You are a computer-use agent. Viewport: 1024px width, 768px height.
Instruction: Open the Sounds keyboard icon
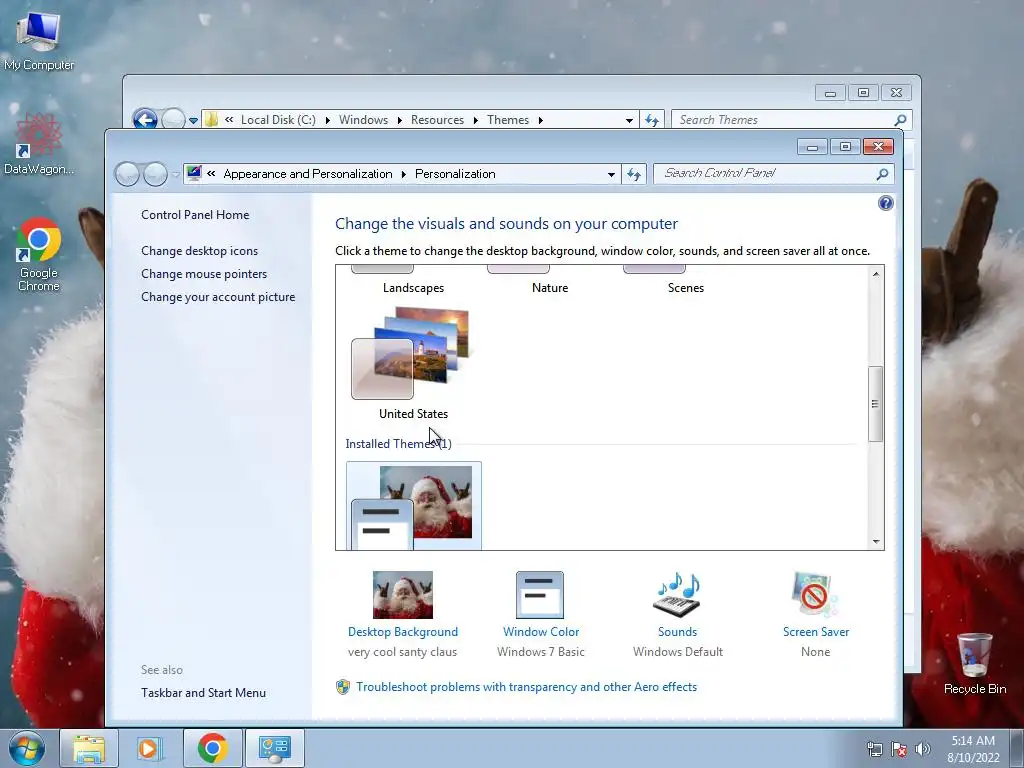(x=677, y=595)
